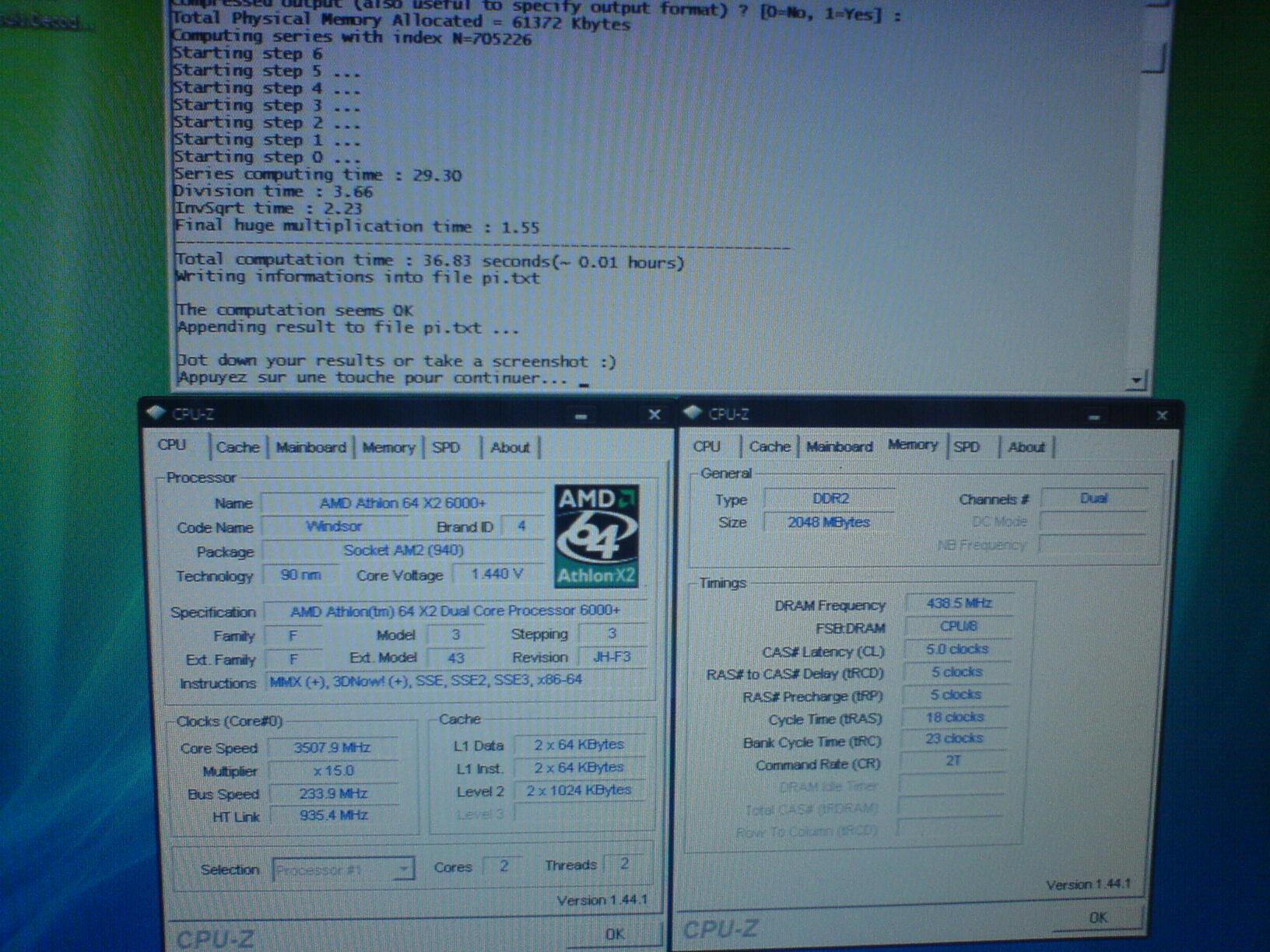This screenshot has height=952, width=1270.
Task: Click the Multiplier value 'x 15.0'
Action: (x=334, y=771)
